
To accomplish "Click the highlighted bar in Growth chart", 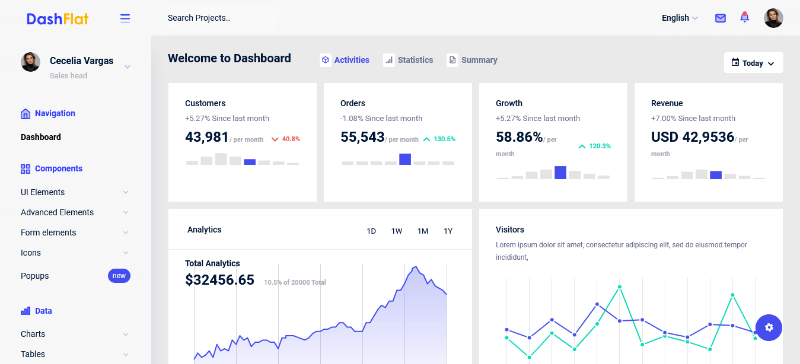I will pyautogui.click(x=560, y=172).
